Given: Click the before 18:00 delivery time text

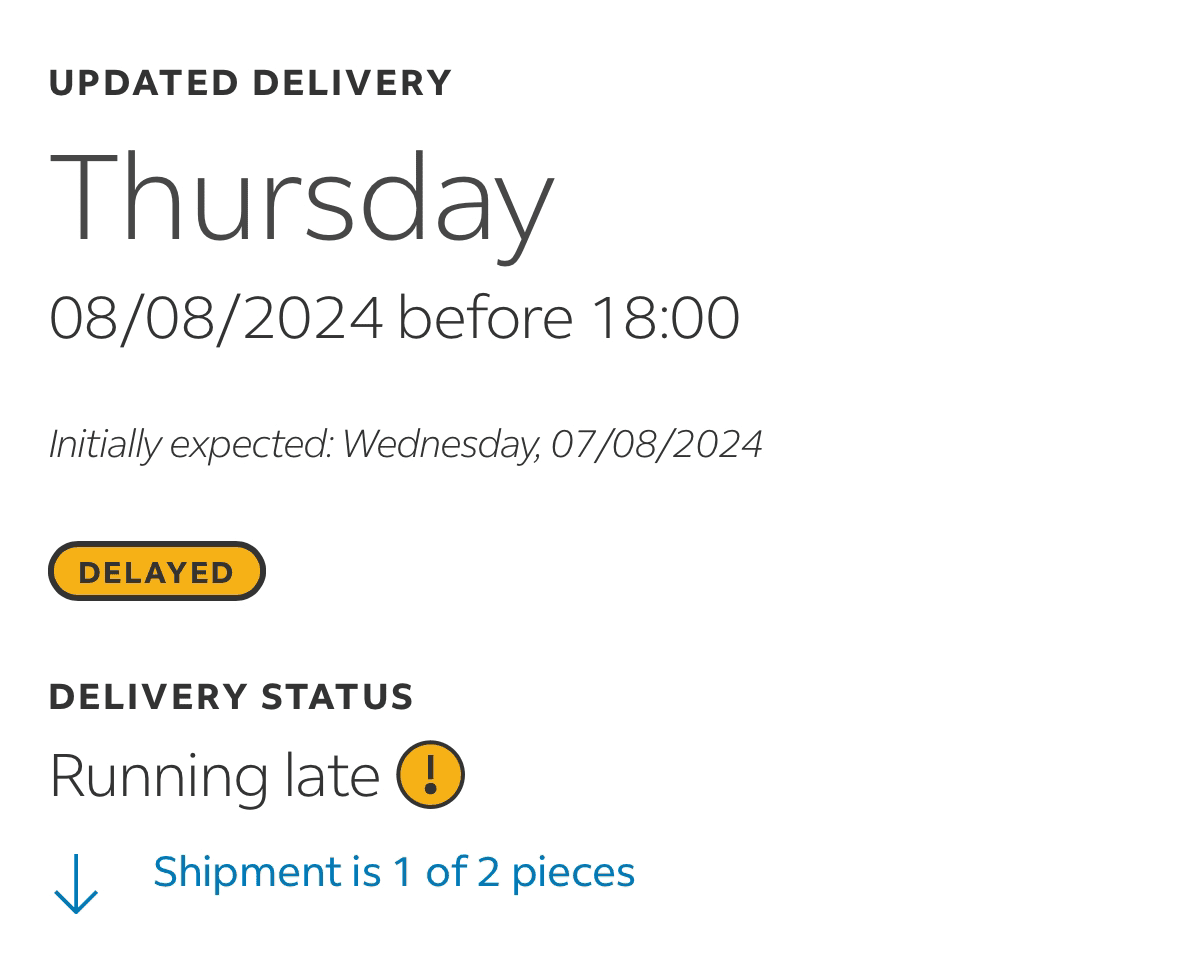Looking at the screenshot, I should pyautogui.click(x=568, y=318).
